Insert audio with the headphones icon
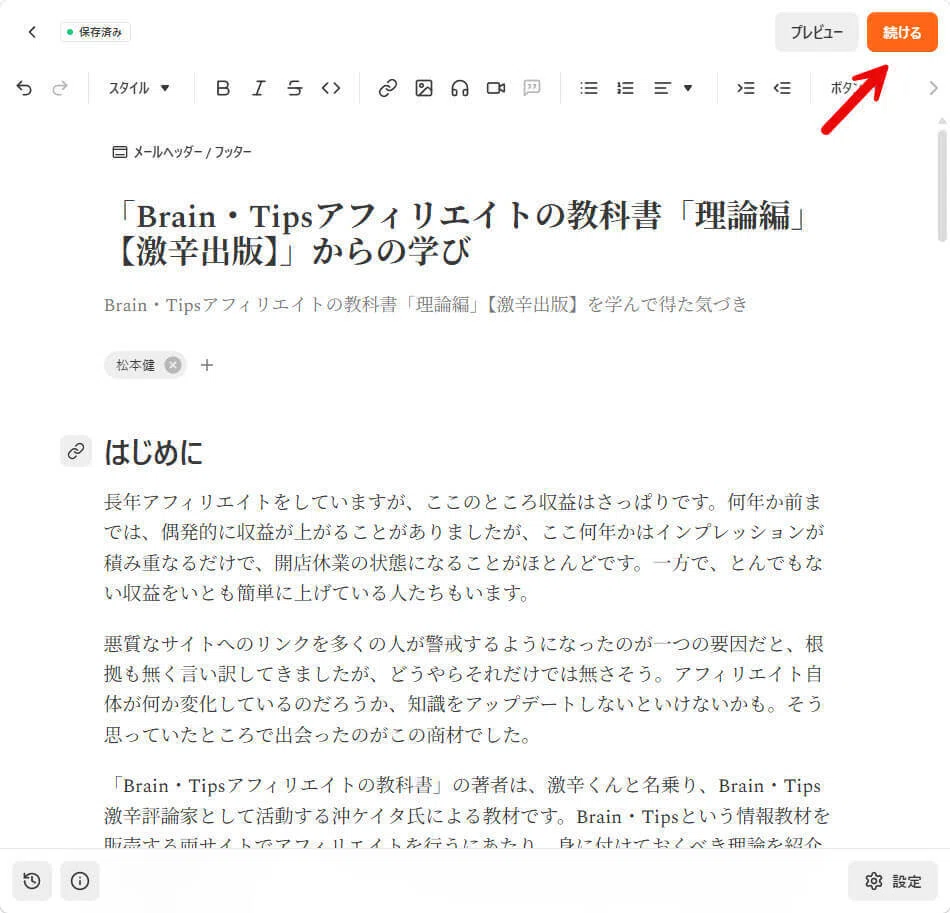The height and width of the screenshot is (913, 950). pyautogui.click(x=460, y=88)
